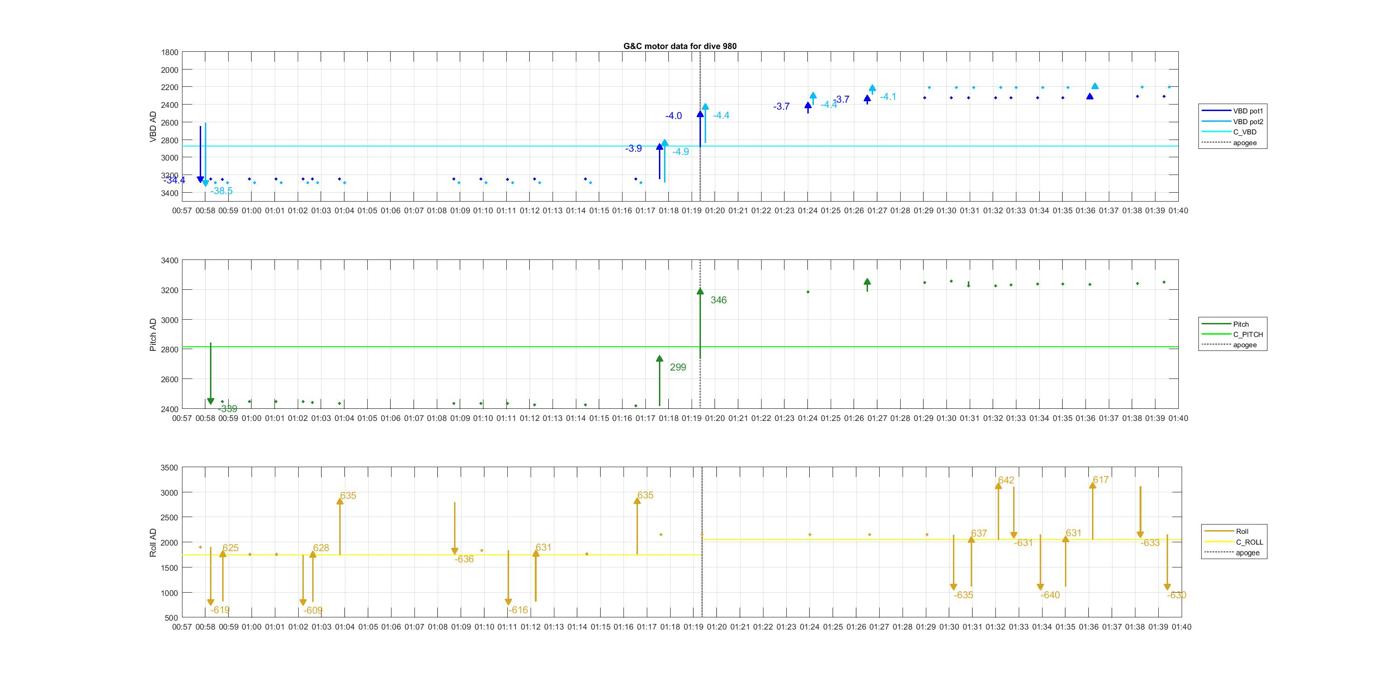Click the '-34.4' VBD data label
1400x693 pixels.
(175, 180)
